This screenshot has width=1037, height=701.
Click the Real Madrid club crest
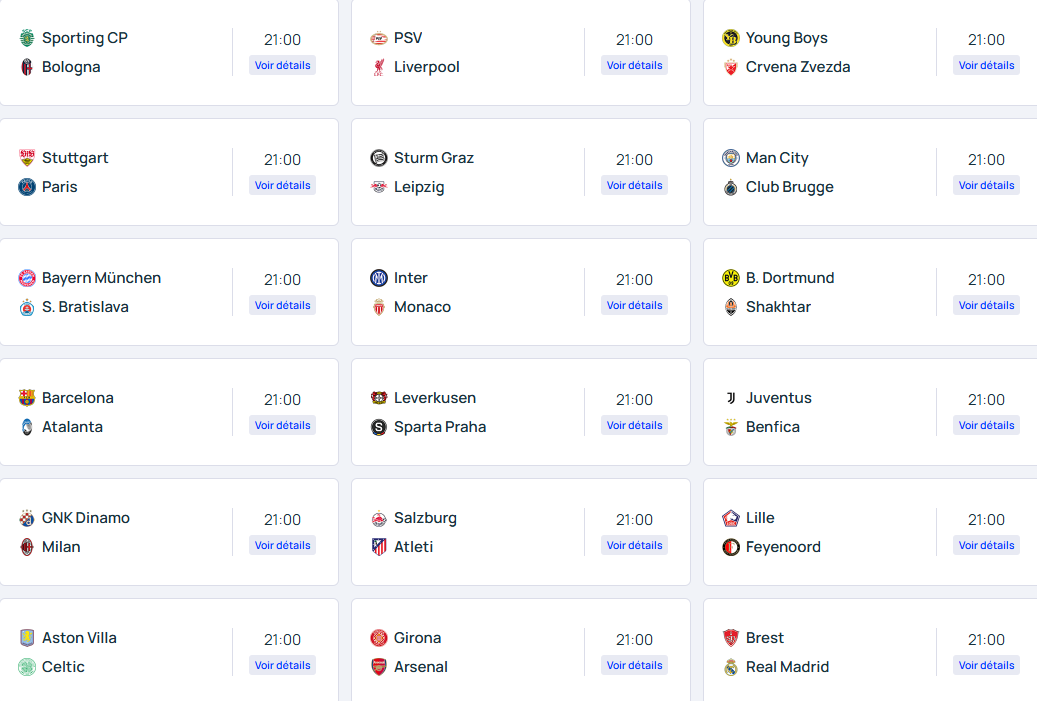(731, 667)
